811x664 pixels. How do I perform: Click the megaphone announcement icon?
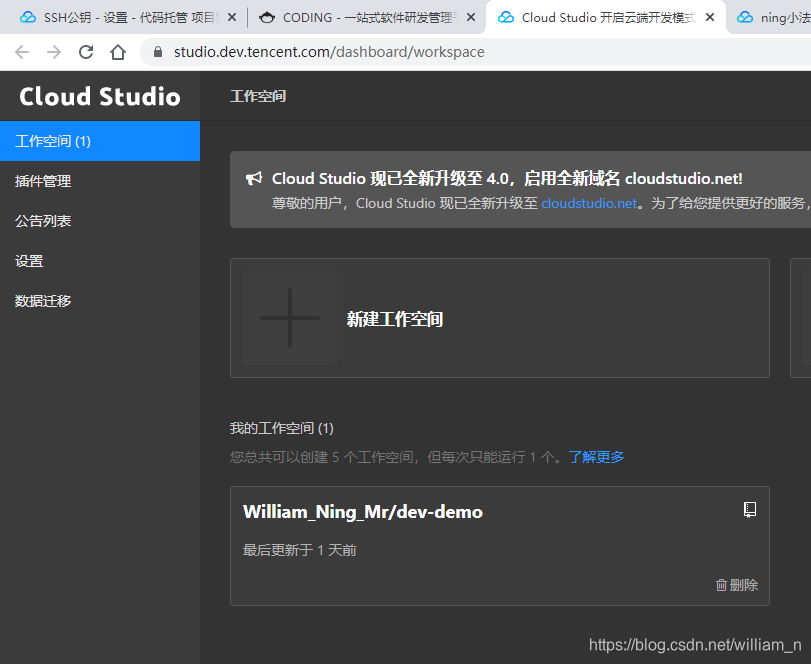click(254, 178)
